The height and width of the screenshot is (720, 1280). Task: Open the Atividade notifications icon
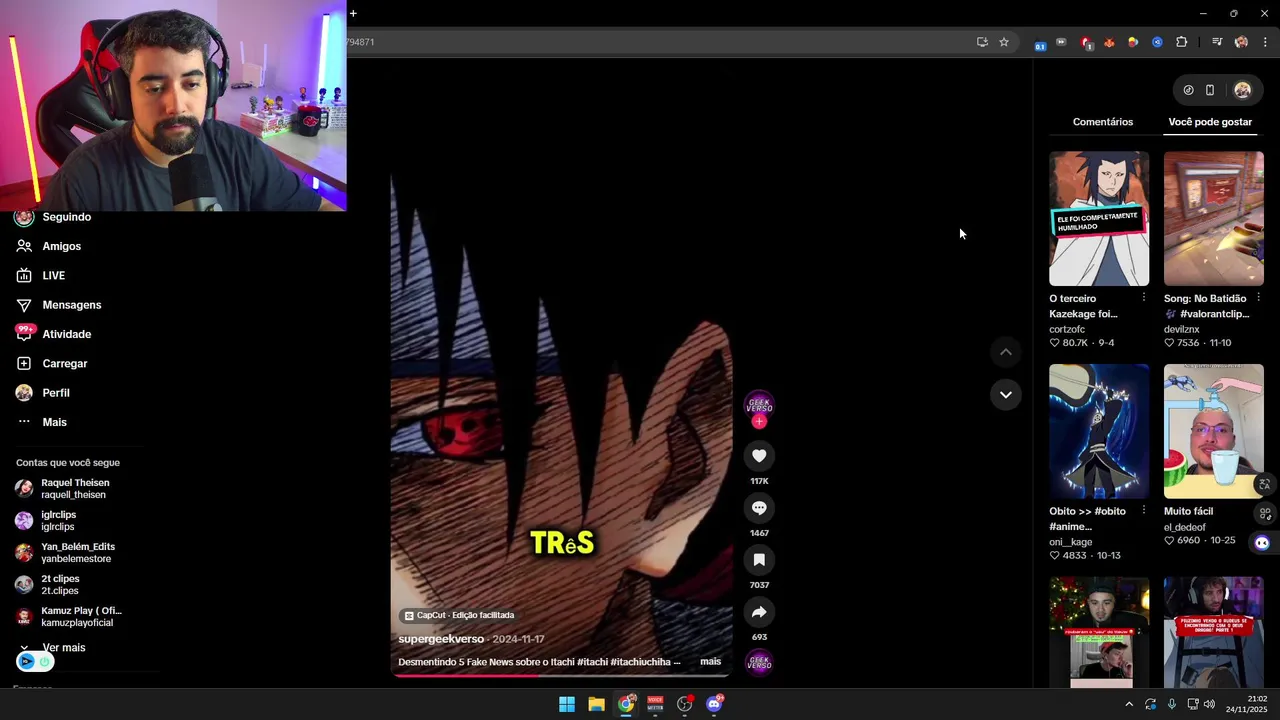24,333
